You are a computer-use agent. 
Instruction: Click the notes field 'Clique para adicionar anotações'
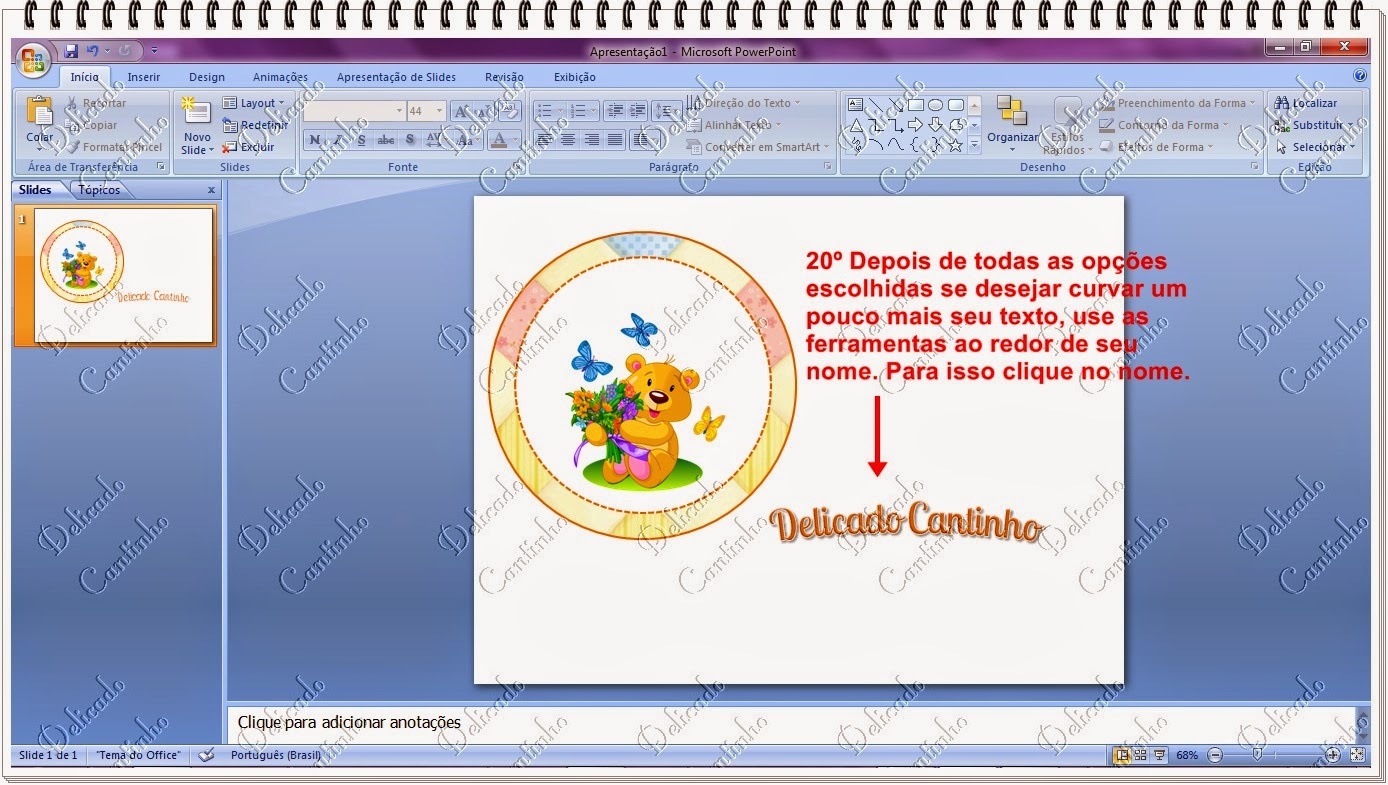click(x=349, y=722)
